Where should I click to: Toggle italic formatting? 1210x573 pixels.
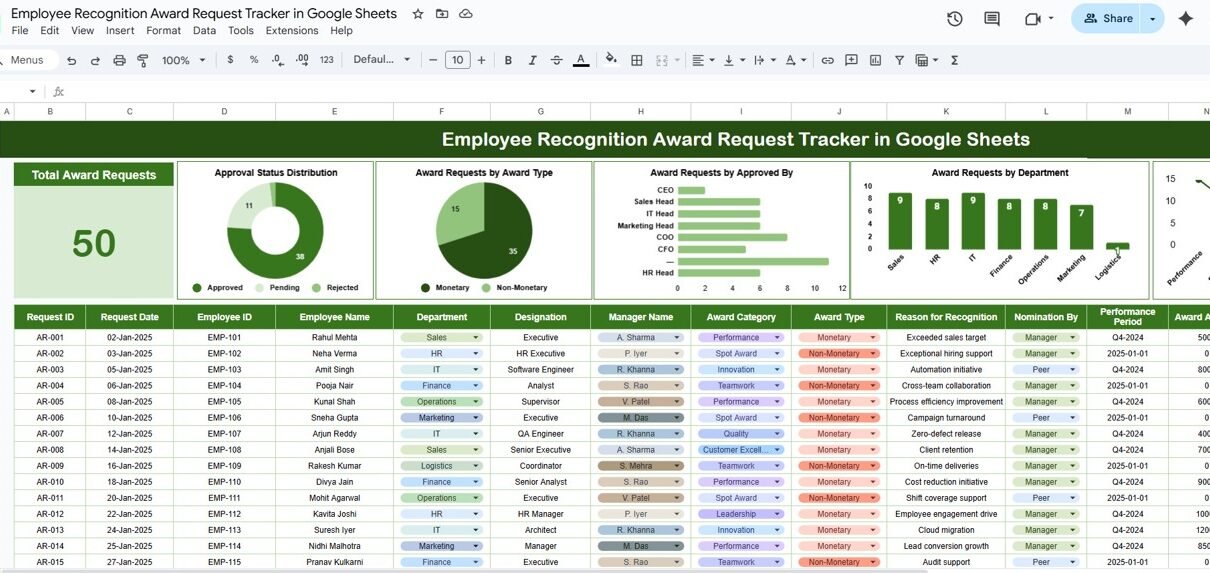point(532,60)
